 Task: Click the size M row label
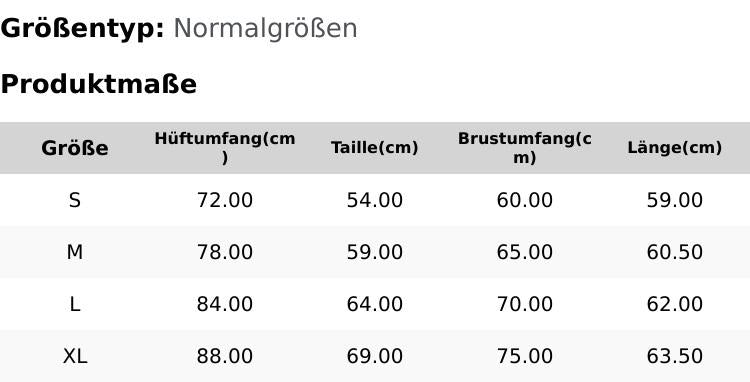click(x=75, y=252)
